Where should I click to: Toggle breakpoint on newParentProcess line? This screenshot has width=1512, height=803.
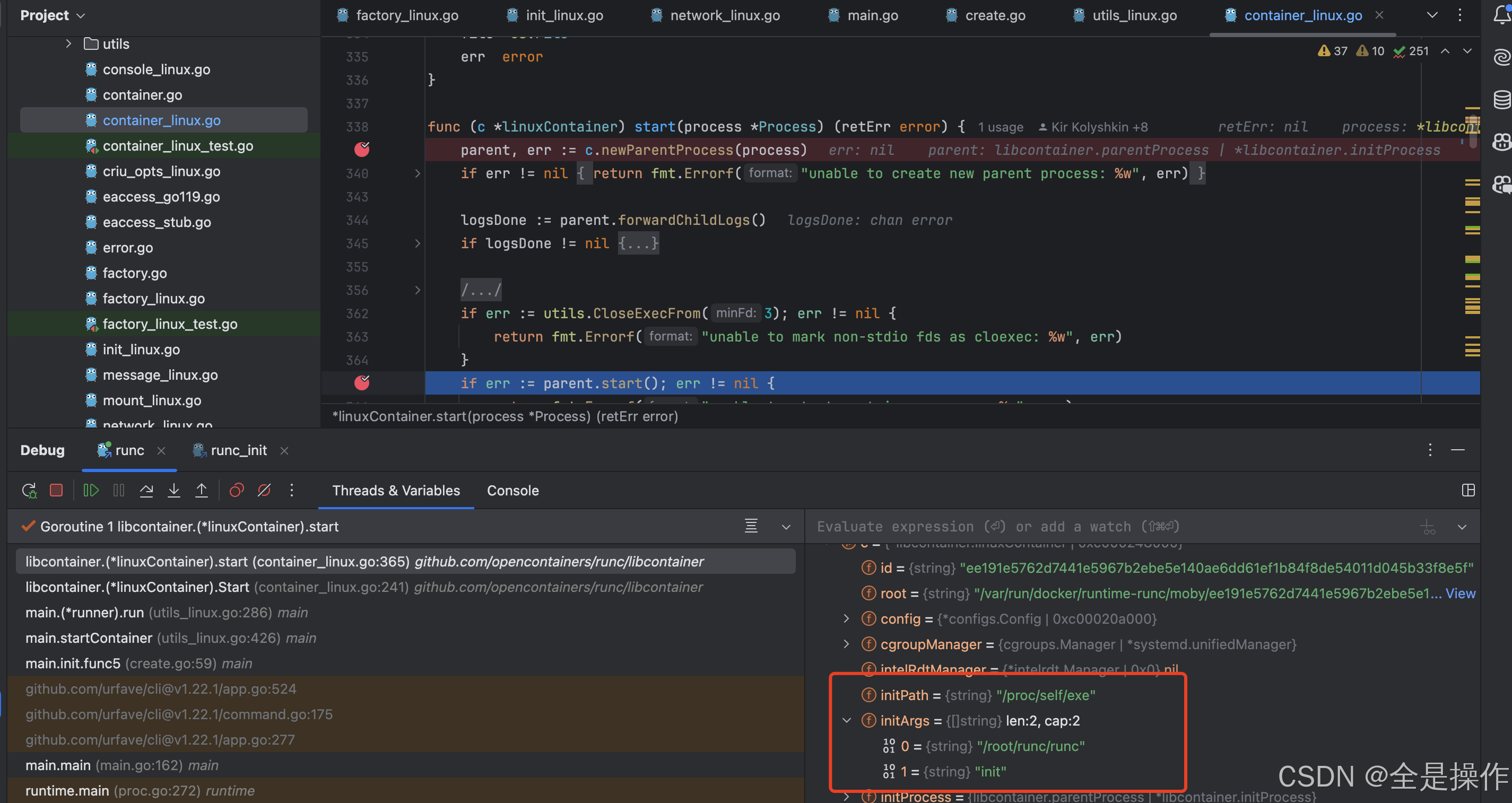tap(362, 150)
